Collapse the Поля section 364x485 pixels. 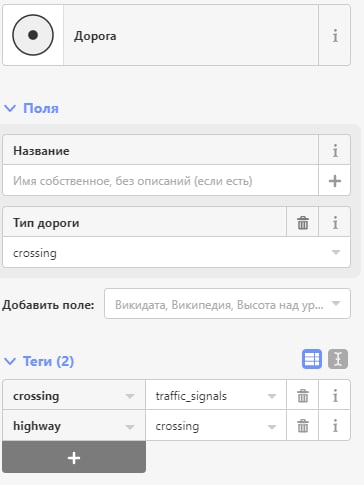point(31,108)
